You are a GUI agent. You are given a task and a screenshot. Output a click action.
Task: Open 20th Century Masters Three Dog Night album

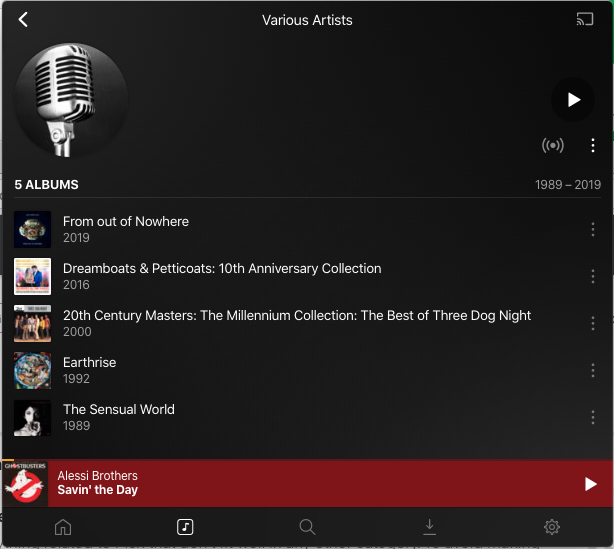click(307, 323)
